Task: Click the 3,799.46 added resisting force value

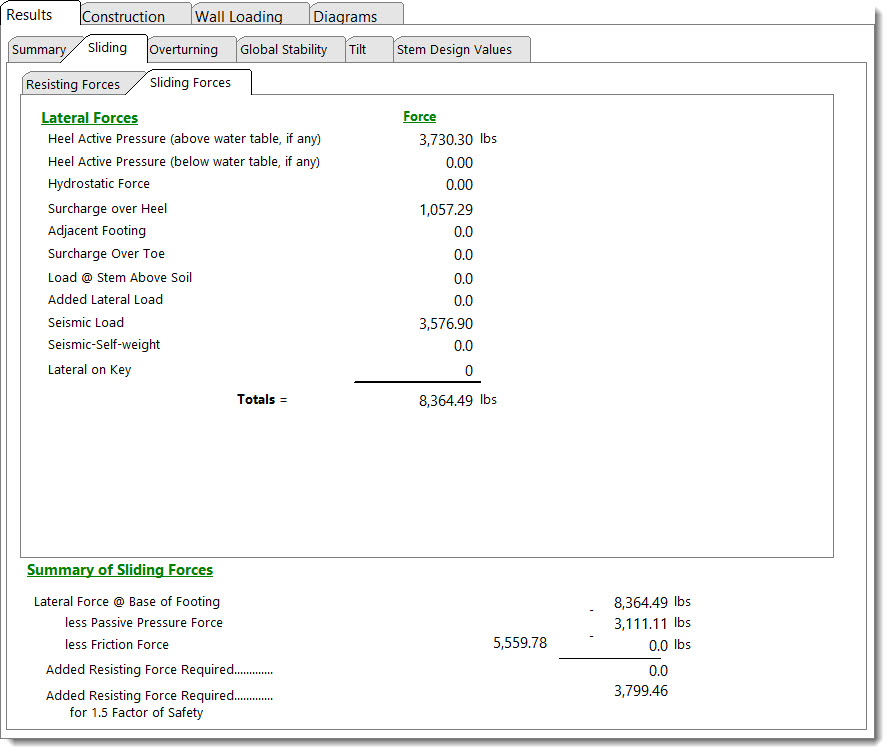Action: (641, 691)
